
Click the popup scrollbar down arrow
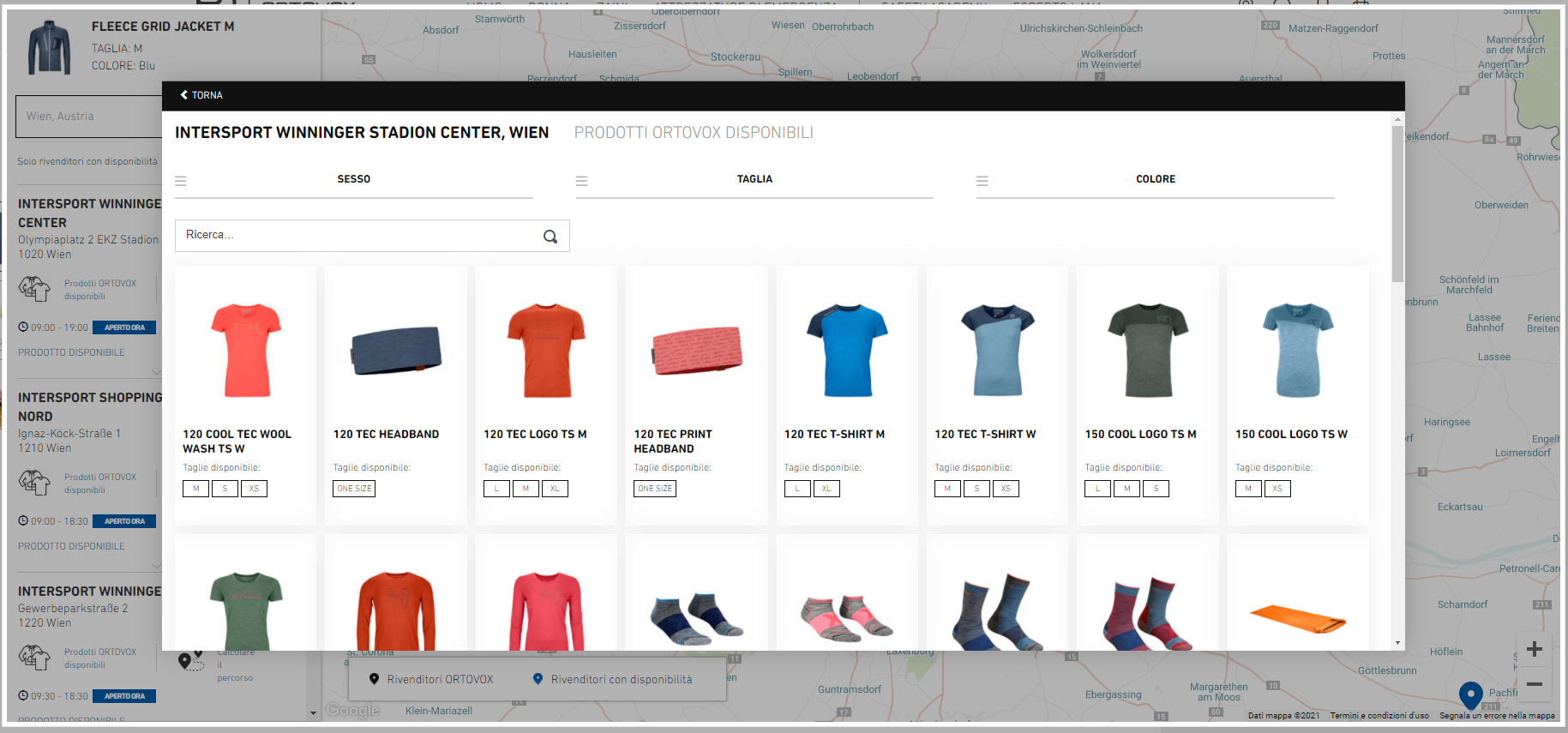pos(1397,643)
